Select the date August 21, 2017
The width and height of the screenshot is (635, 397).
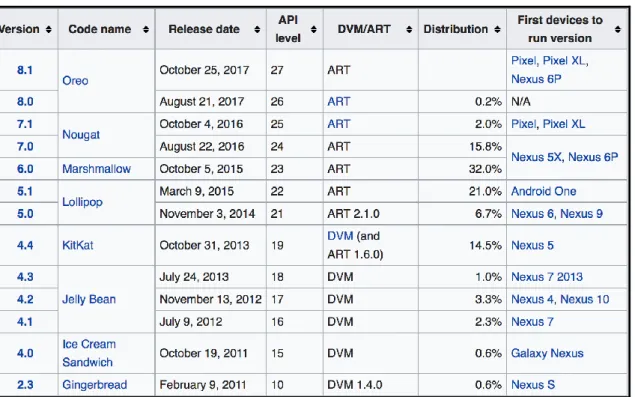point(202,101)
